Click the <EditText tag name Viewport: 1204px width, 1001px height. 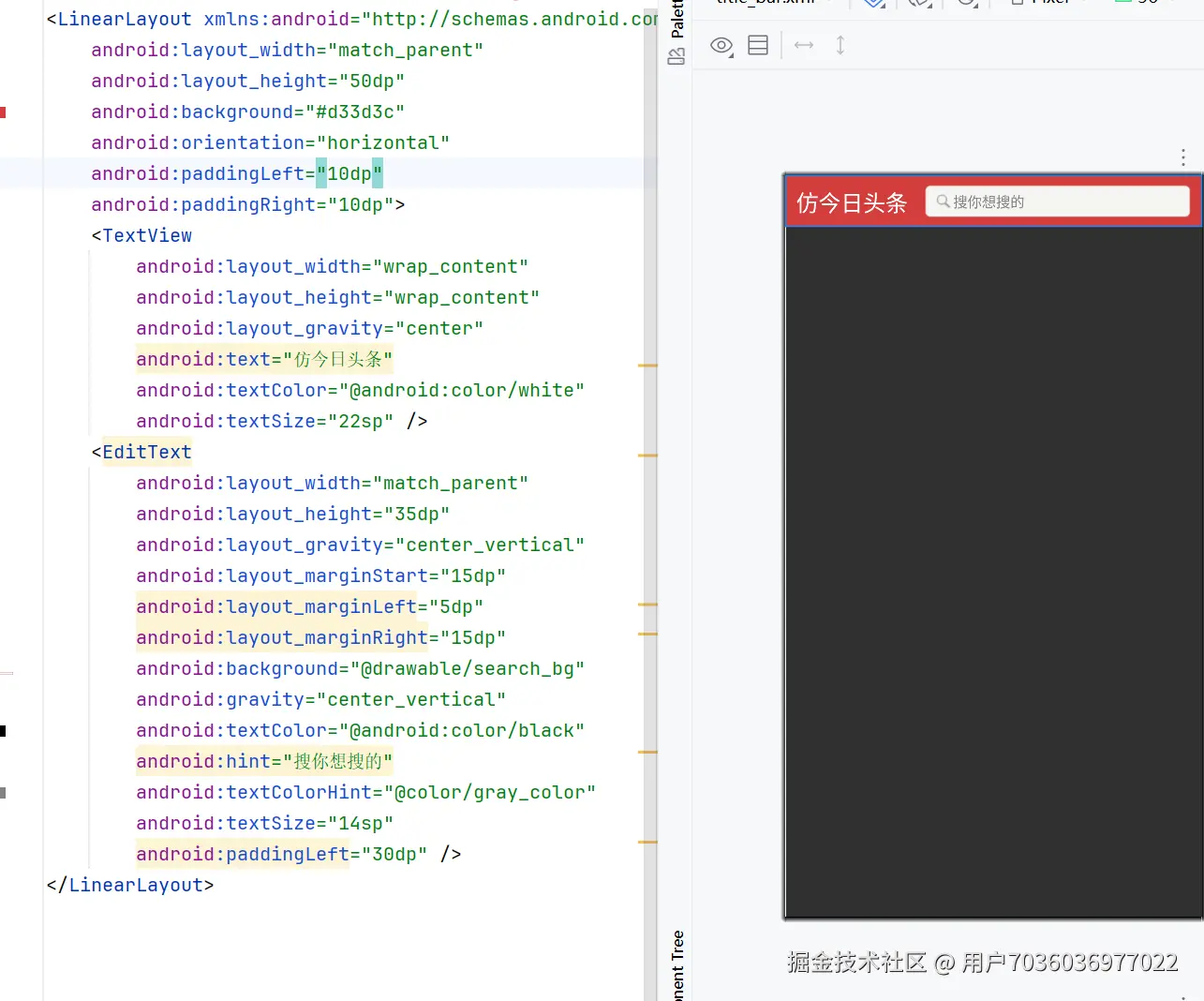click(147, 452)
